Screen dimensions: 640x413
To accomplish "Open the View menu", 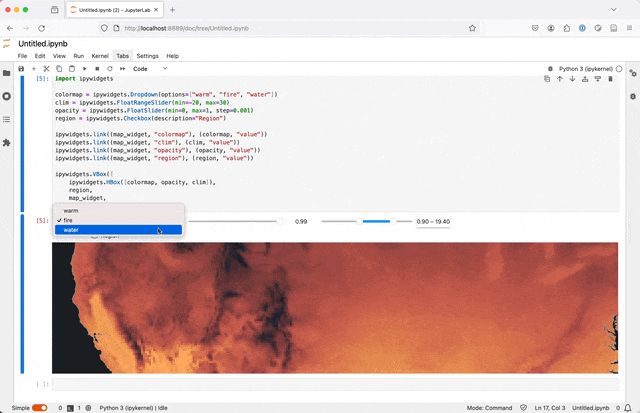I will click(x=59, y=56).
